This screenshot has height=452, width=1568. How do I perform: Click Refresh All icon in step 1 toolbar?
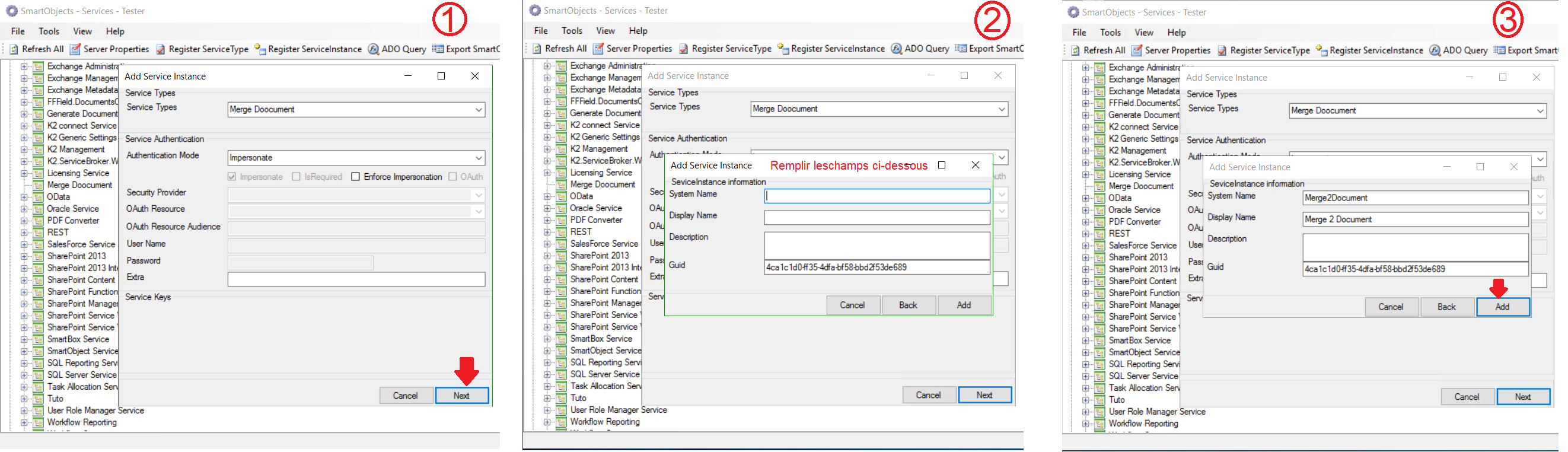click(x=14, y=49)
